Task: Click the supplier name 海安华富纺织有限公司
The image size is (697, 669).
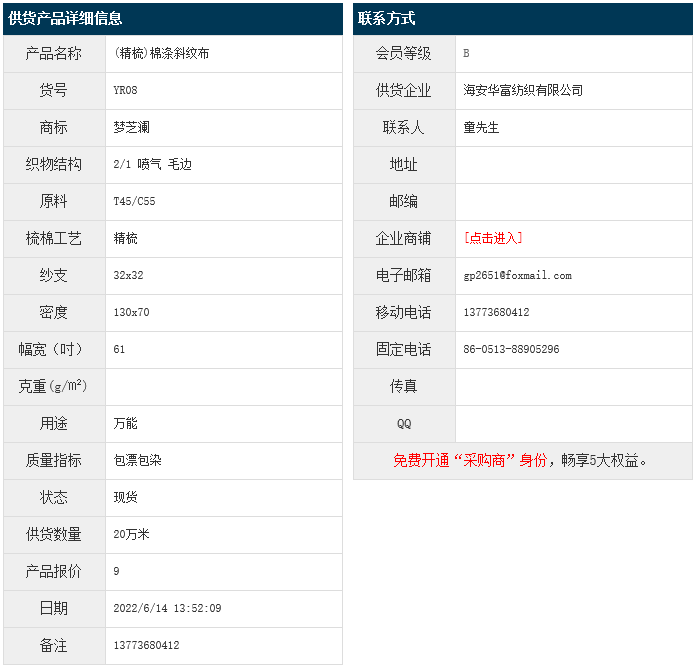Action: [x=523, y=91]
